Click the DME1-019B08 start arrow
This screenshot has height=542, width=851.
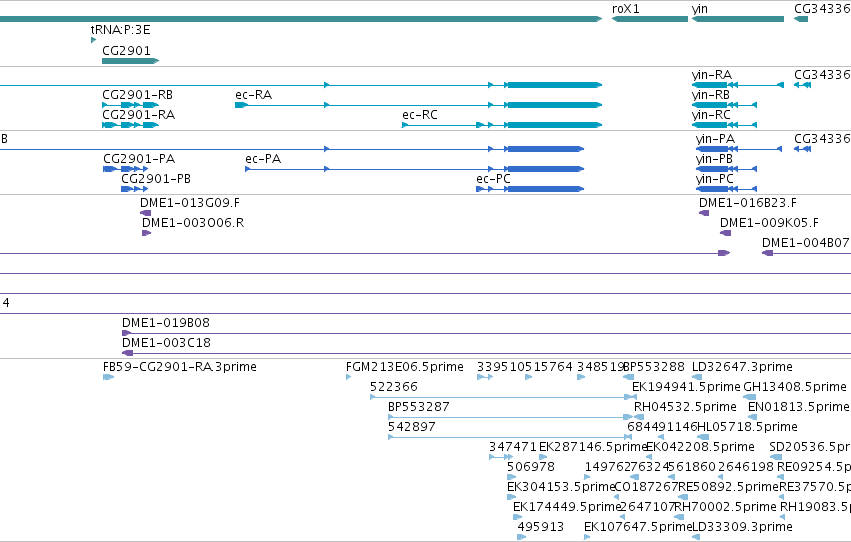tap(126, 333)
